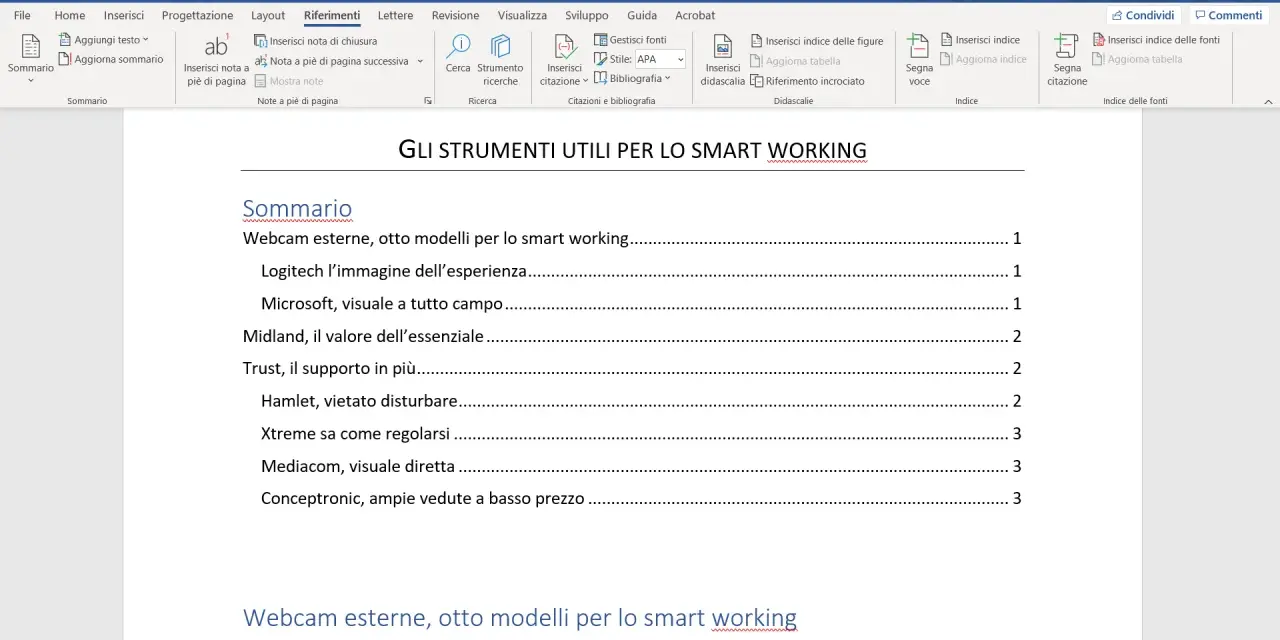Viewport: 1280px width, 640px height.
Task: Click the Sommario heading in document
Action: pyautogui.click(x=297, y=208)
